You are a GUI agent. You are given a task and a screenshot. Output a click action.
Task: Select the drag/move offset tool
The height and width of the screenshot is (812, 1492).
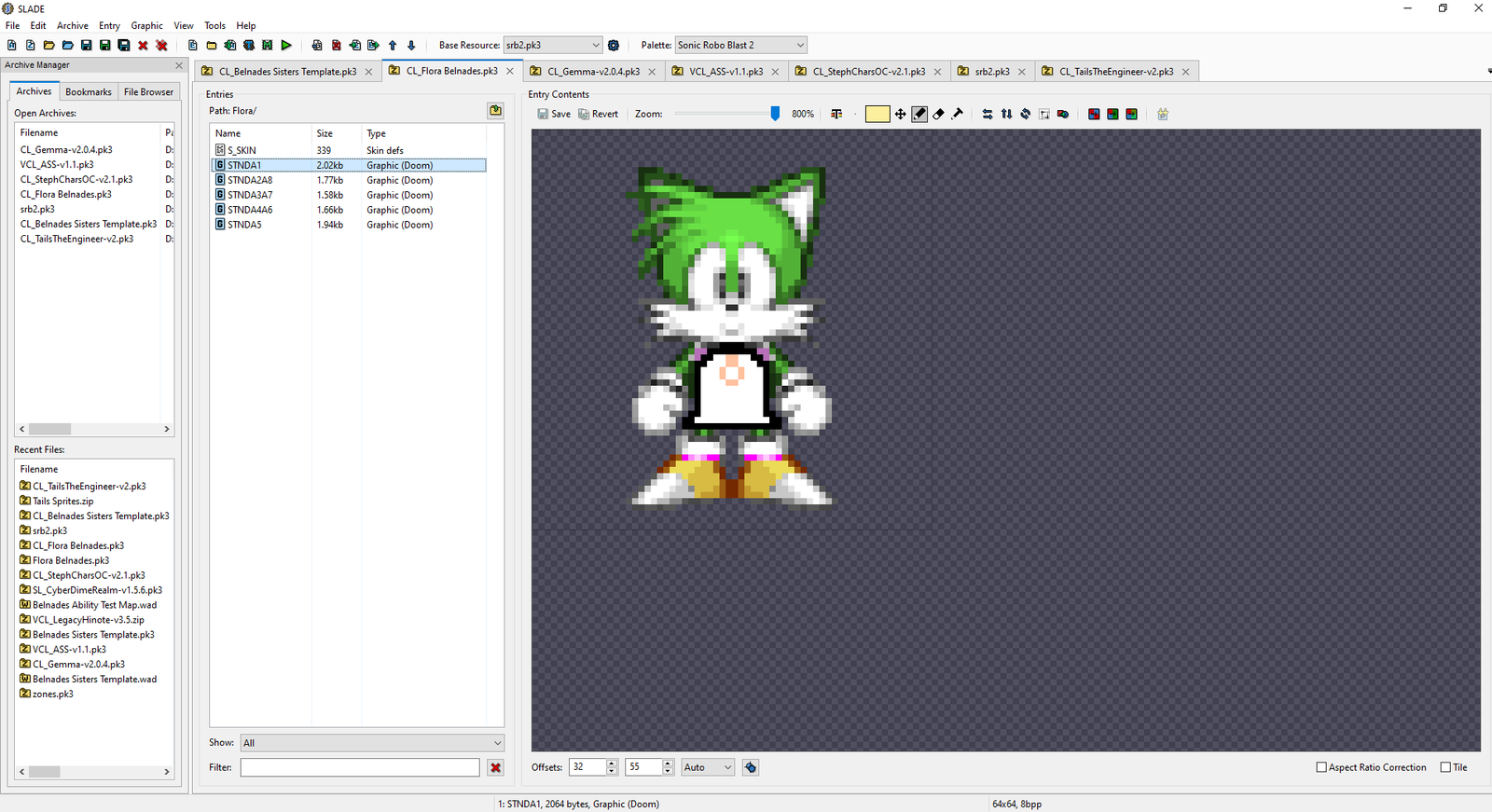[x=900, y=114]
